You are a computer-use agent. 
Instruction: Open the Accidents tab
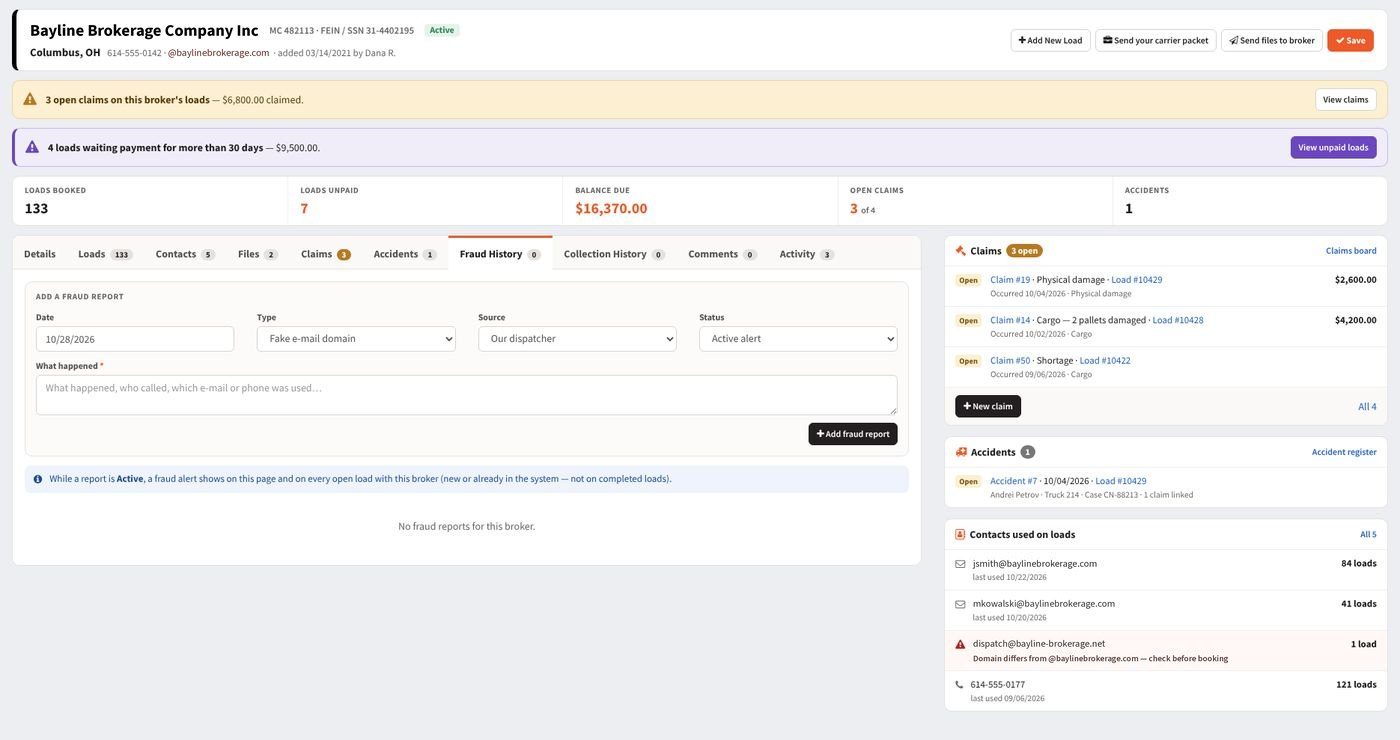pos(404,254)
